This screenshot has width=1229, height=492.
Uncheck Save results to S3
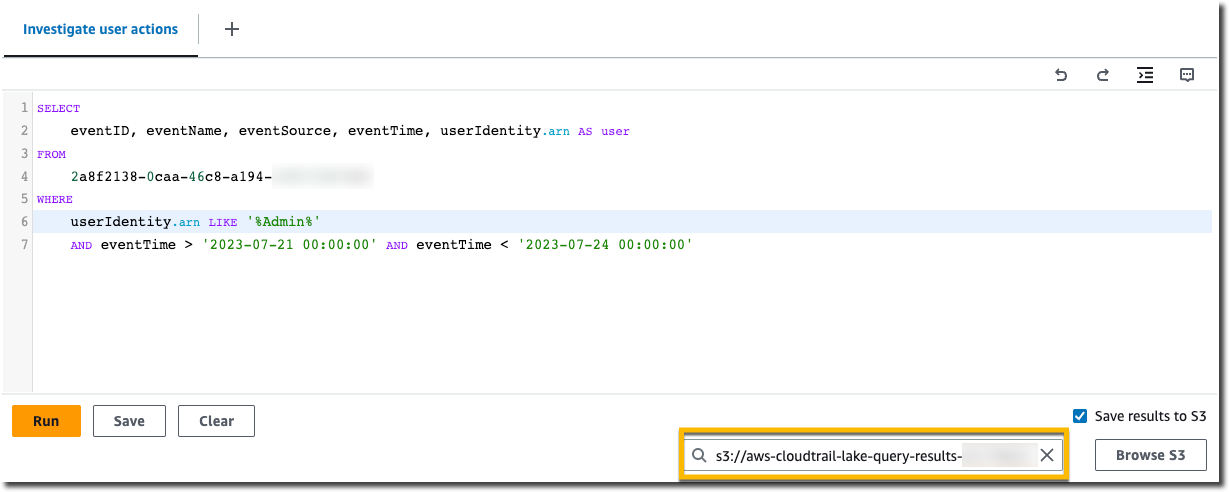(x=1080, y=416)
